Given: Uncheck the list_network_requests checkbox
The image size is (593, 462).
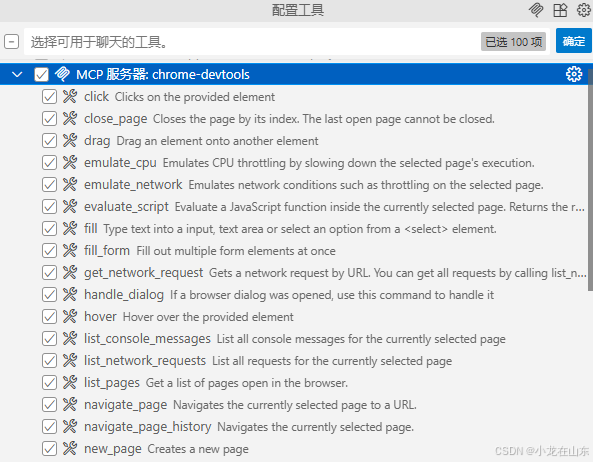Looking at the screenshot, I should [x=49, y=360].
